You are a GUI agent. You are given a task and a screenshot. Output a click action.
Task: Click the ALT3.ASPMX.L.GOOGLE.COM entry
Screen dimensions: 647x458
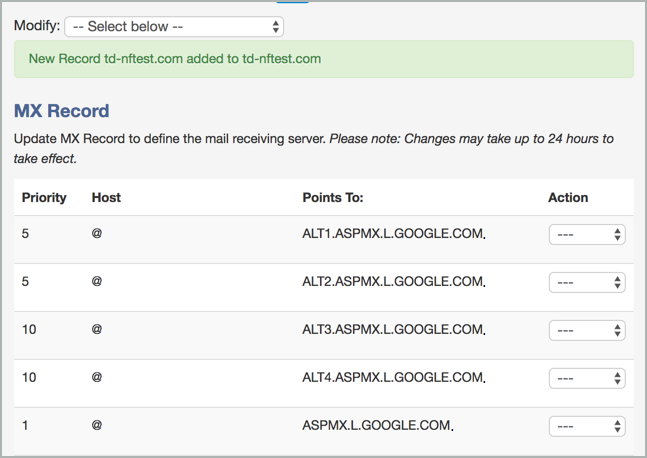(393, 330)
